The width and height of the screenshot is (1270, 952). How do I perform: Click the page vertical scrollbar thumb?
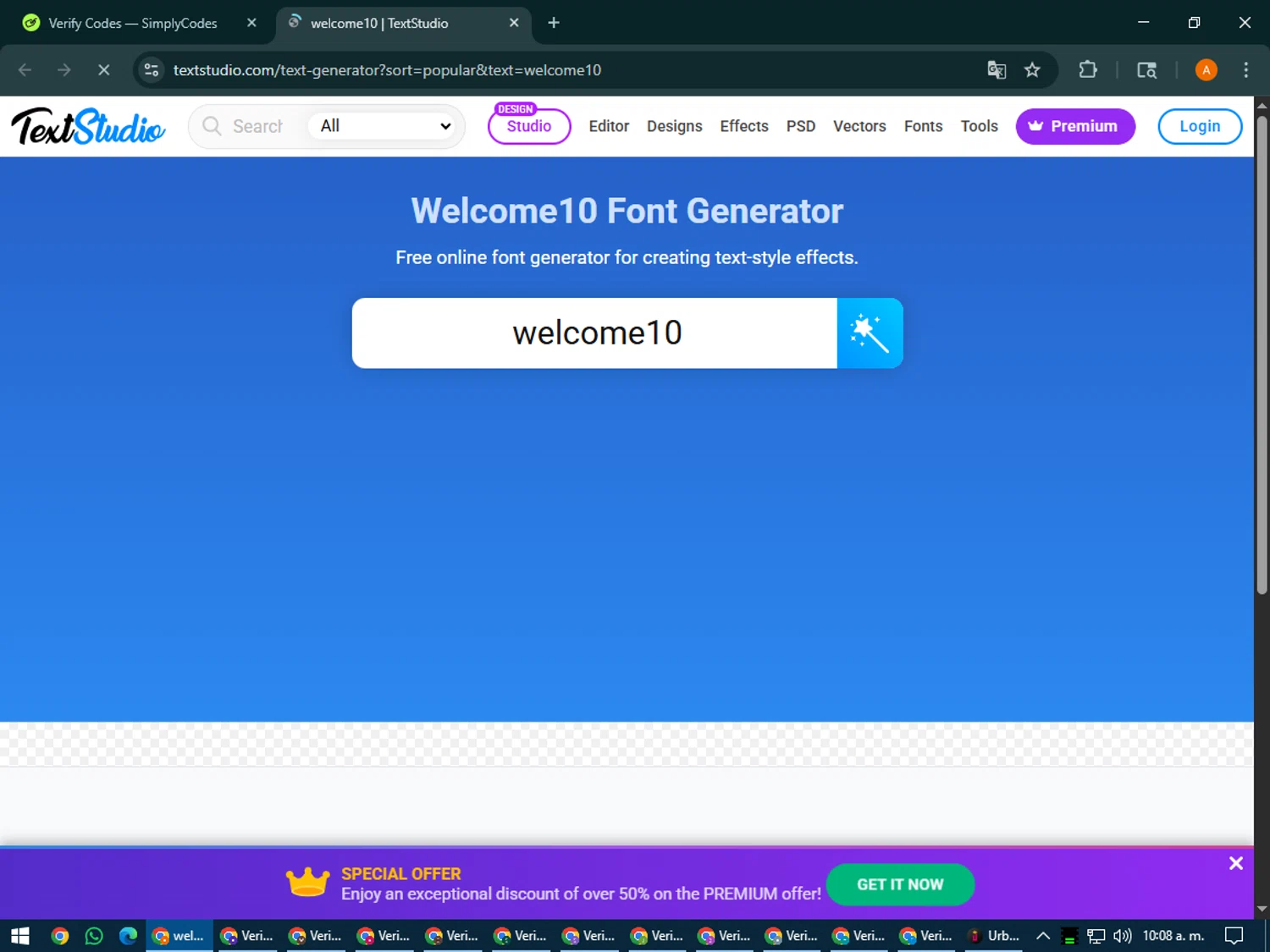(x=1262, y=355)
